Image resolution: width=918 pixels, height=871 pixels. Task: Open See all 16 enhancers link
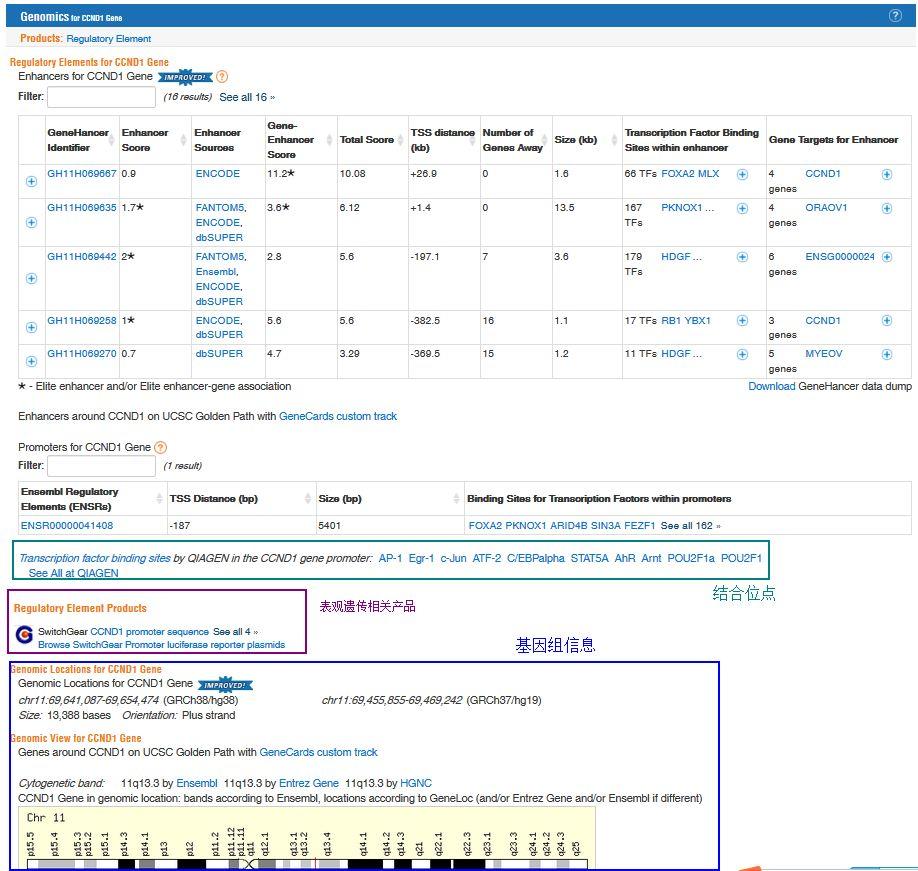[x=246, y=98]
